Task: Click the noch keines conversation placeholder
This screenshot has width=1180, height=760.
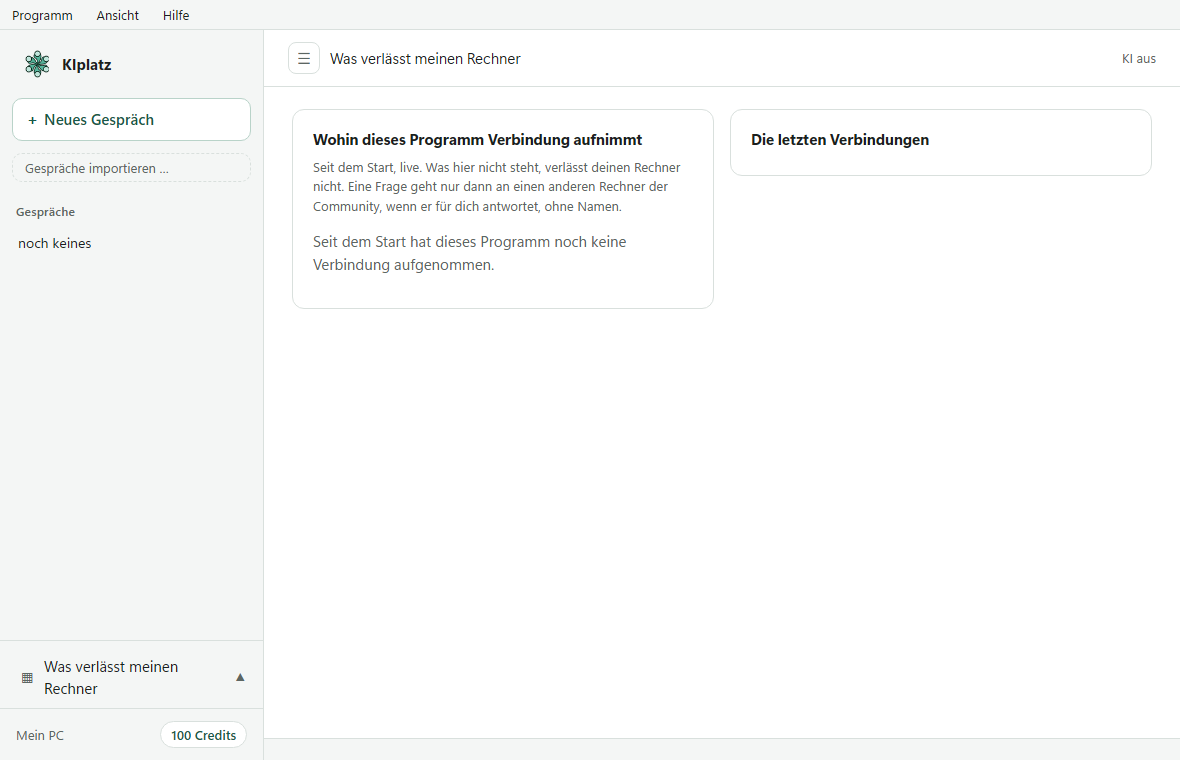Action: [x=54, y=243]
